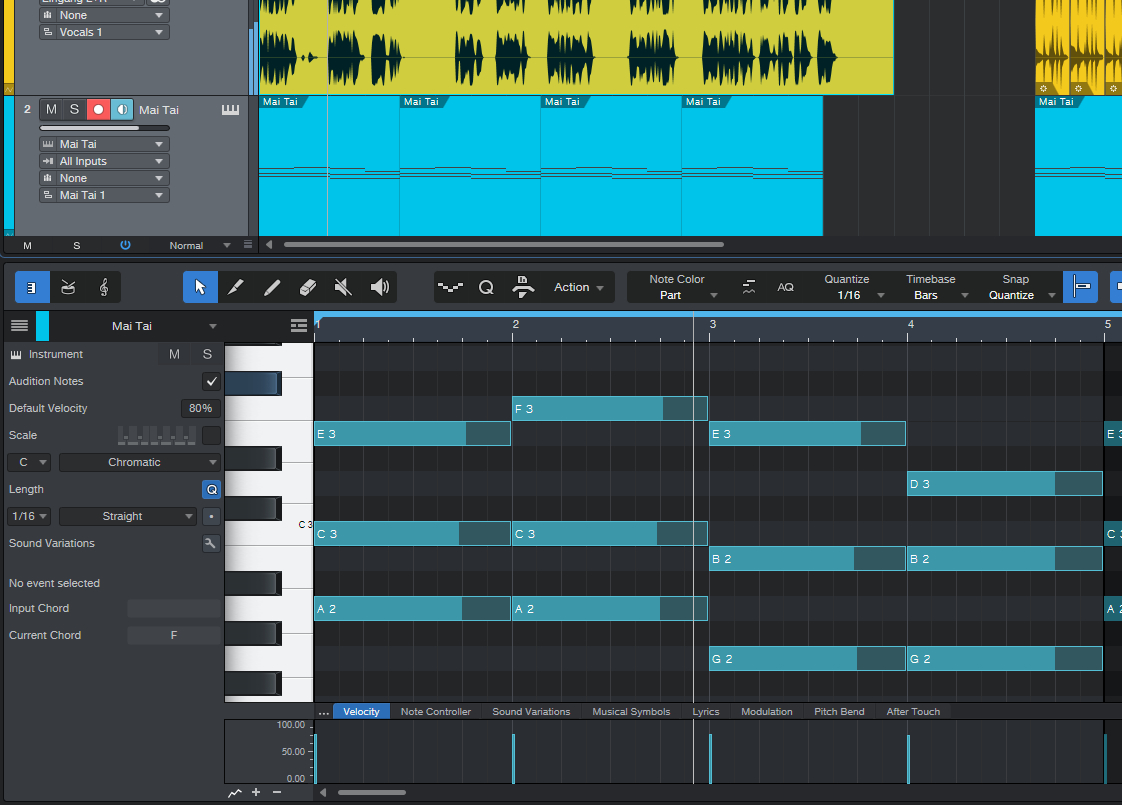
Task: Choose the Paint pencil tool
Action: tap(272, 288)
